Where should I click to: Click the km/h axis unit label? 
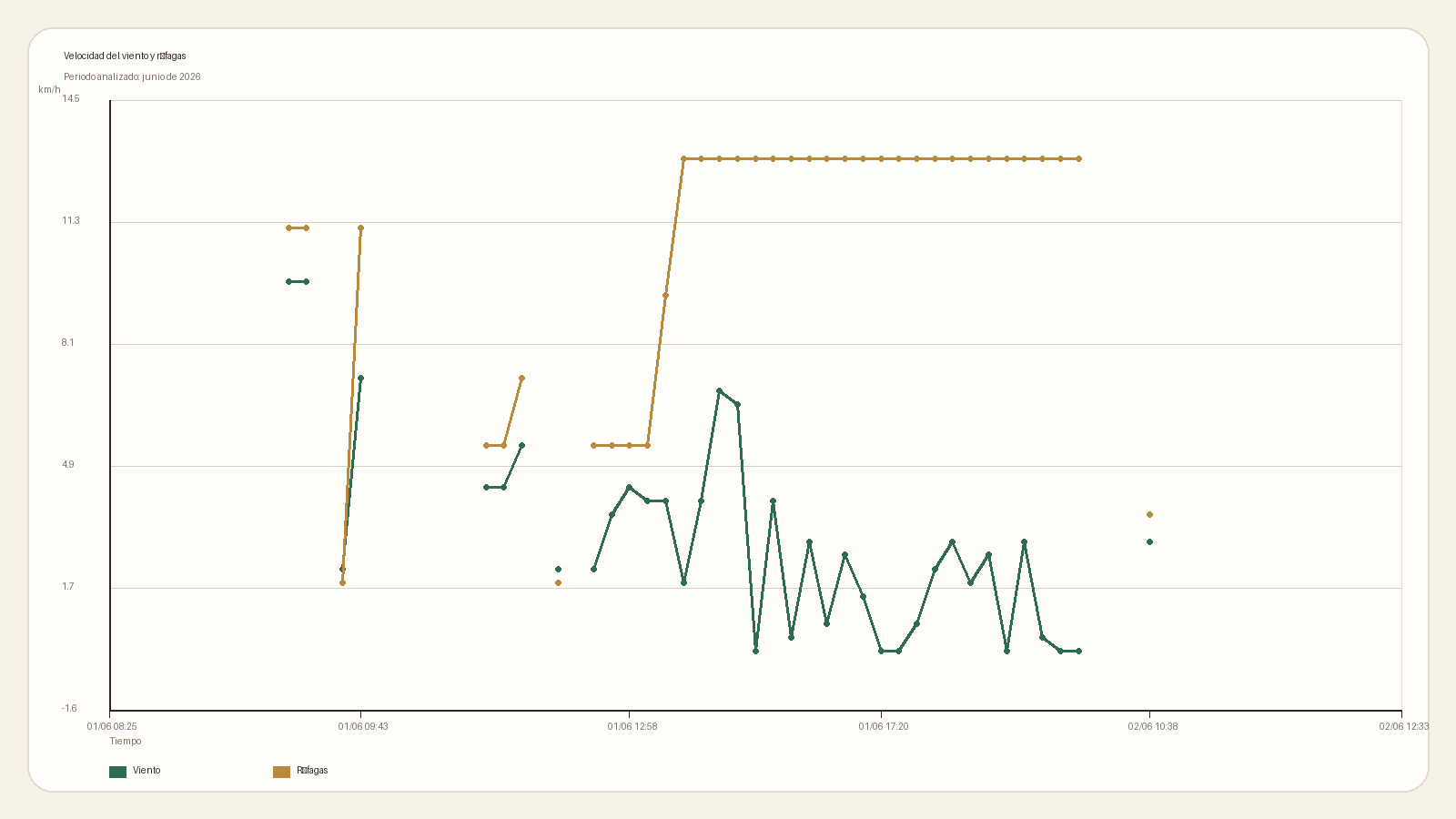coord(49,90)
